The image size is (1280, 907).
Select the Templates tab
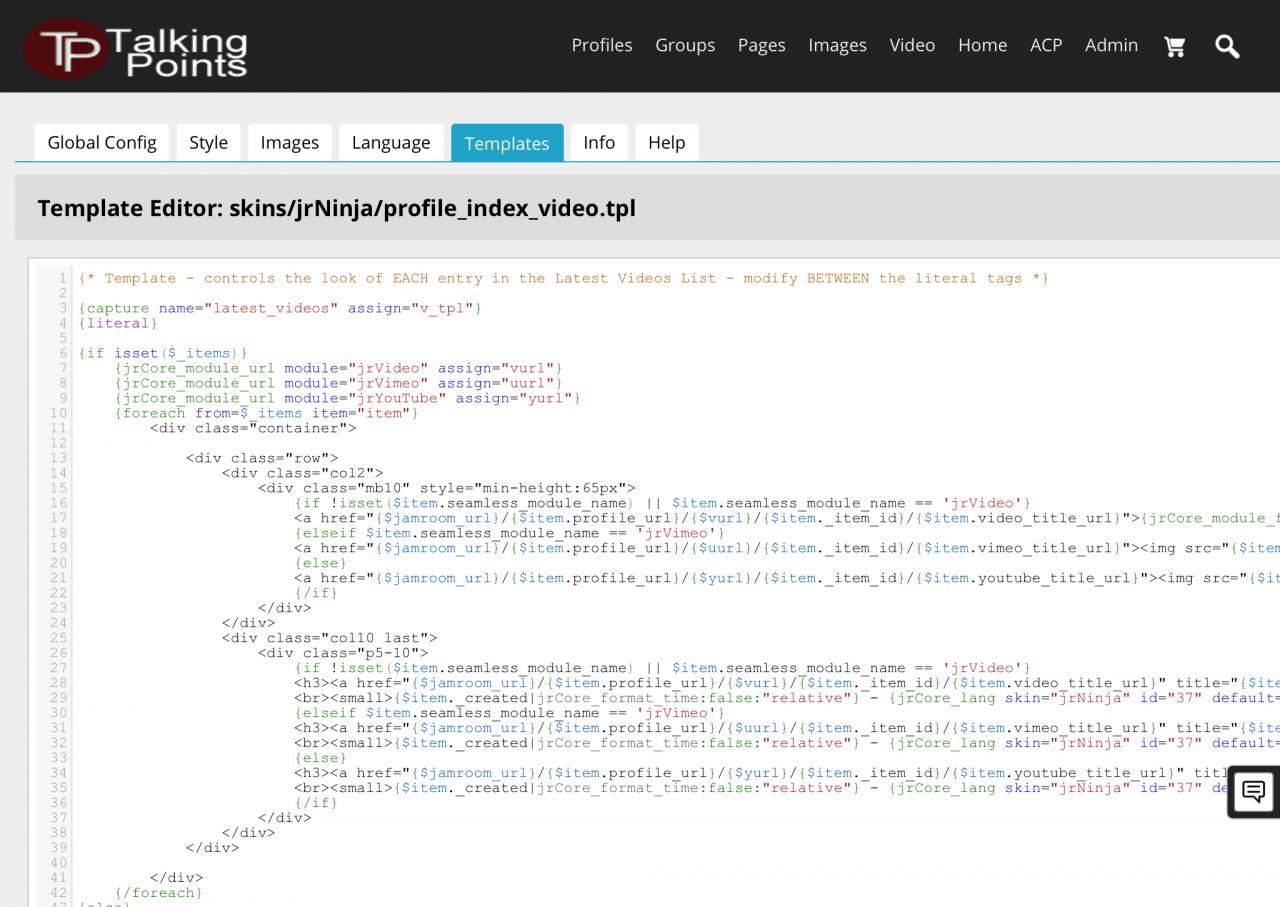click(x=507, y=142)
